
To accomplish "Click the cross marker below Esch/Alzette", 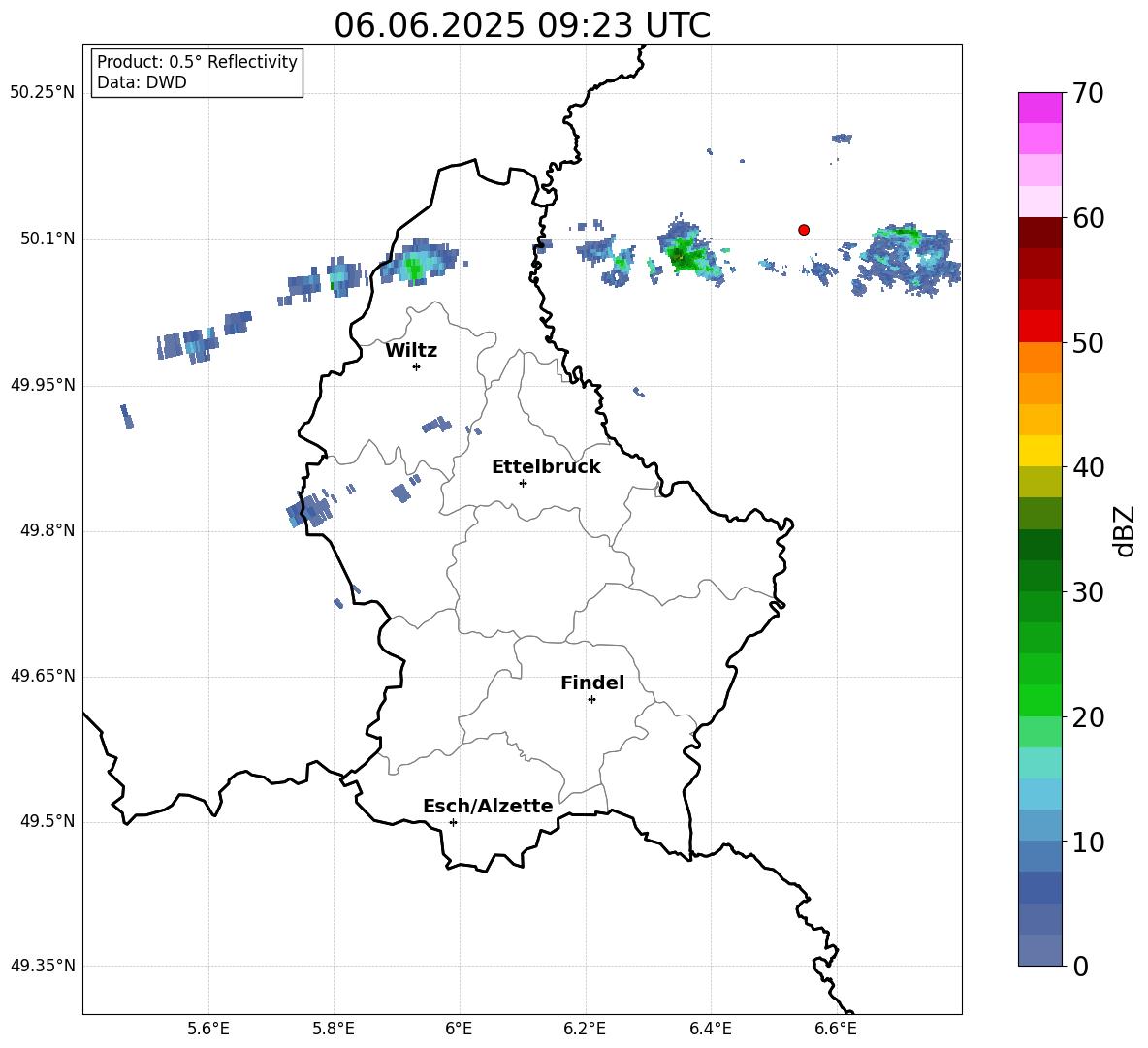I will point(453,822).
